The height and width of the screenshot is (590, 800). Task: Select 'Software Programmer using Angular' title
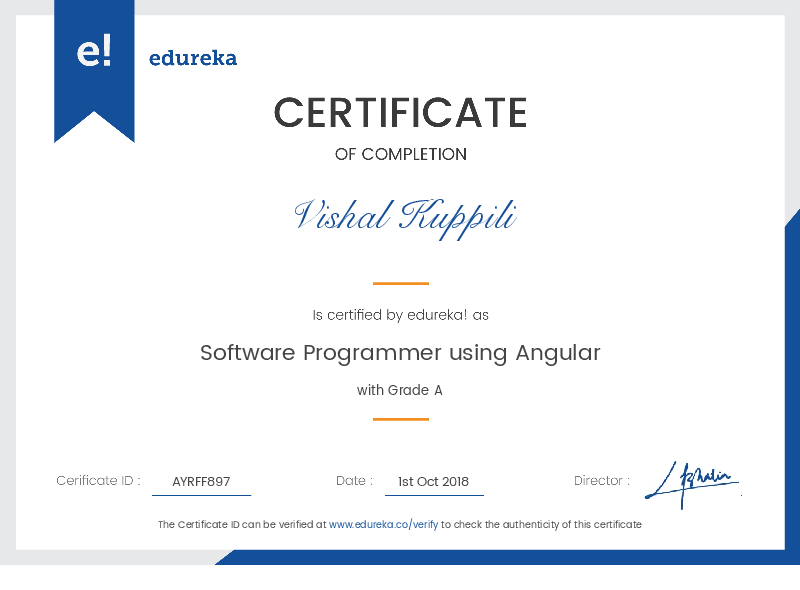coord(401,353)
